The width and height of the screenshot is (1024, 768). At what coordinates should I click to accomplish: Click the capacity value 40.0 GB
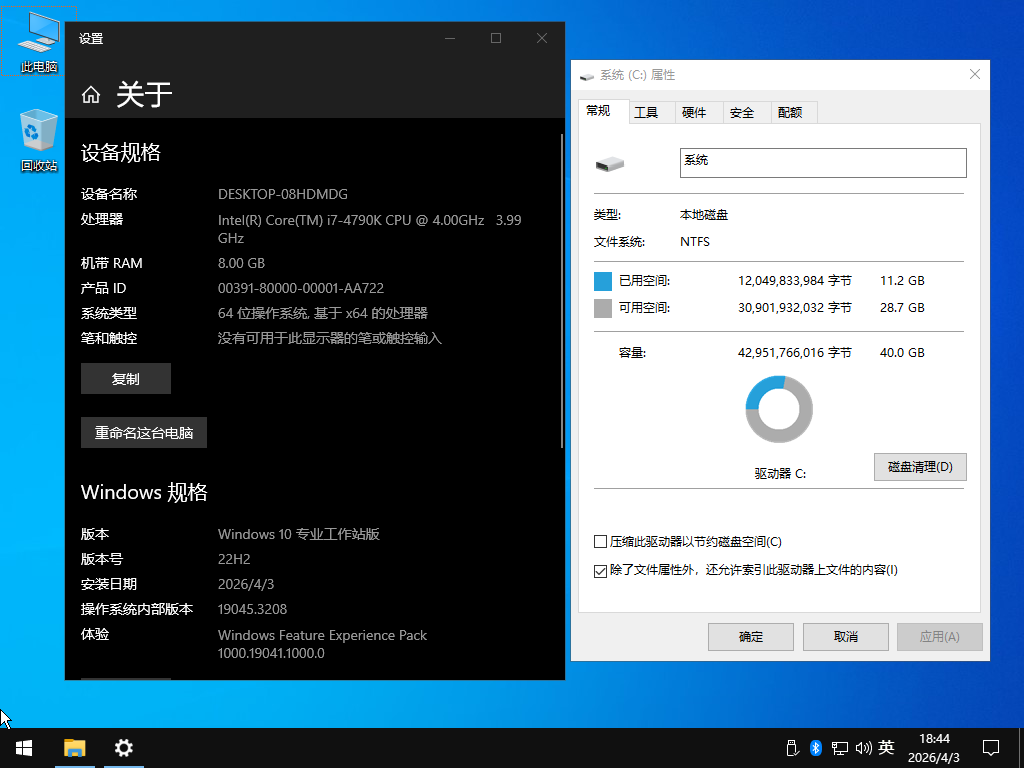click(x=902, y=353)
